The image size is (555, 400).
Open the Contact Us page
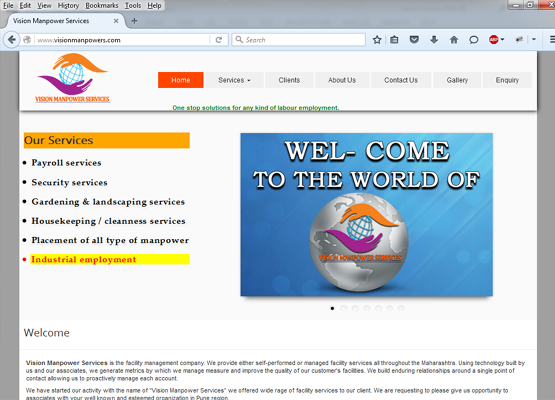click(x=401, y=80)
